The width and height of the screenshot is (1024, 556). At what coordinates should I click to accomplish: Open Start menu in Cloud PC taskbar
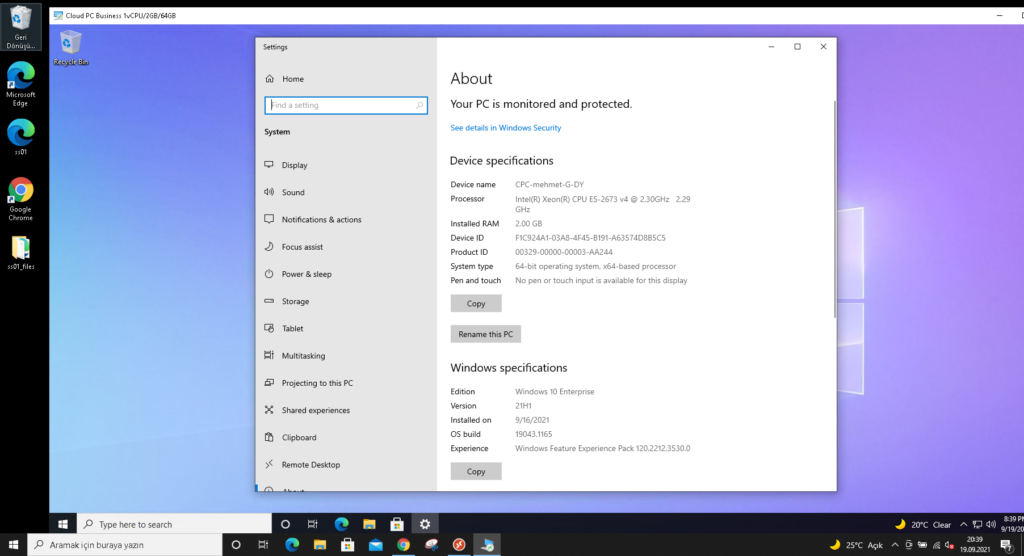(x=63, y=524)
